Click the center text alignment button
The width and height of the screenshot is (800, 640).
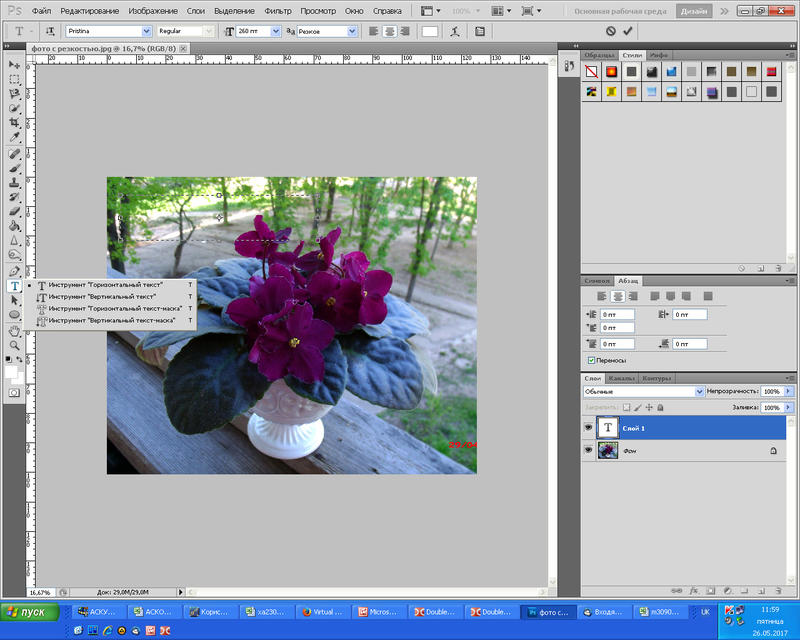coord(392,32)
